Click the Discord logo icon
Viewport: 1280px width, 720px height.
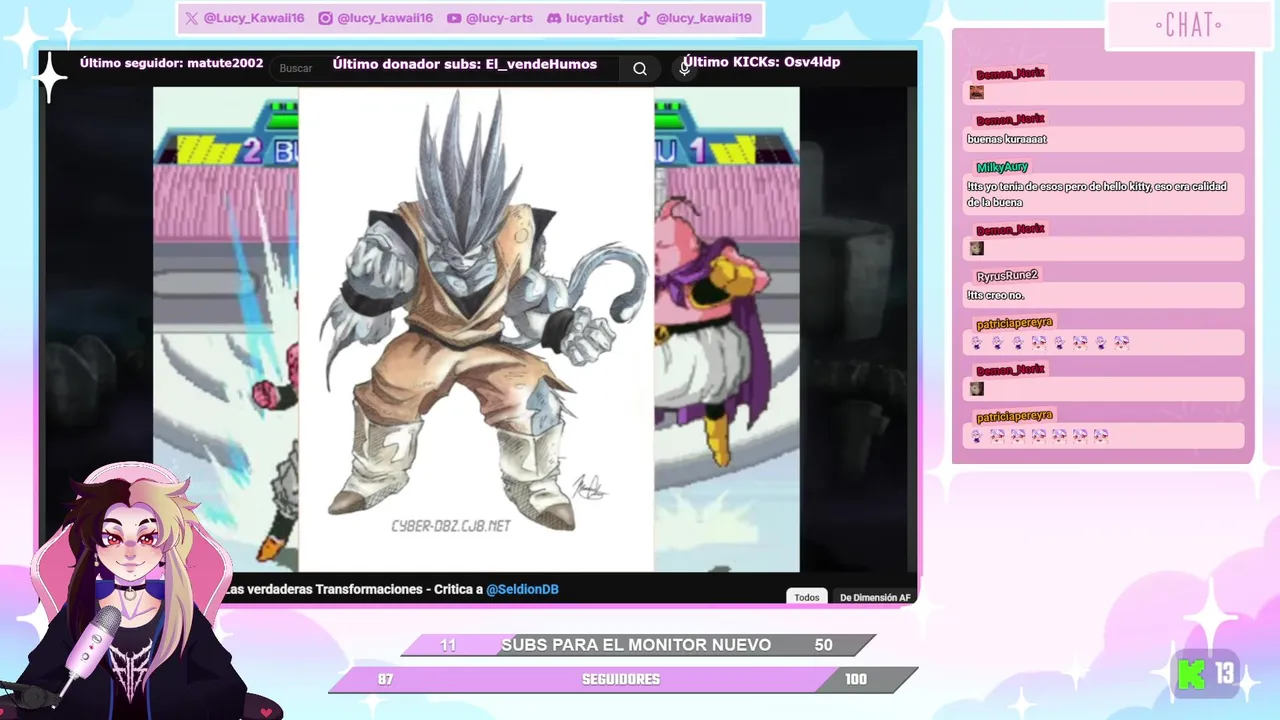pyautogui.click(x=553, y=18)
